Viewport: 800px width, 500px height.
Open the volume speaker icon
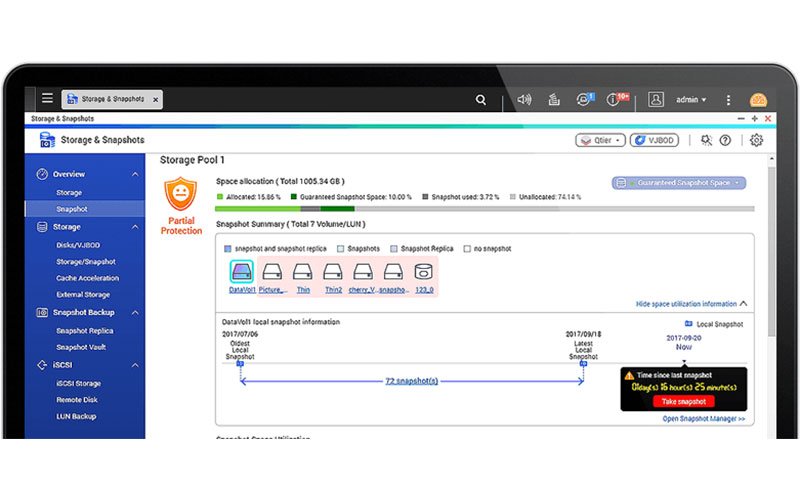point(523,100)
